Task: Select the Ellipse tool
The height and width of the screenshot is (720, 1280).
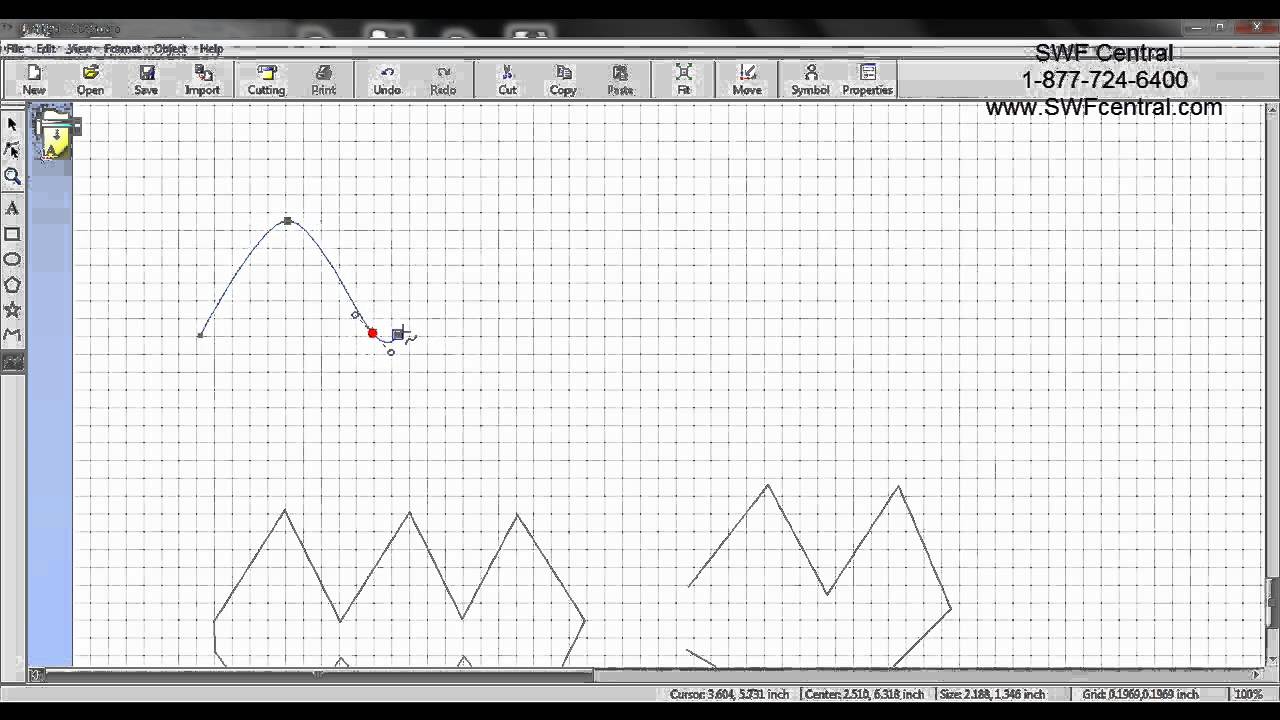Action: [12, 259]
